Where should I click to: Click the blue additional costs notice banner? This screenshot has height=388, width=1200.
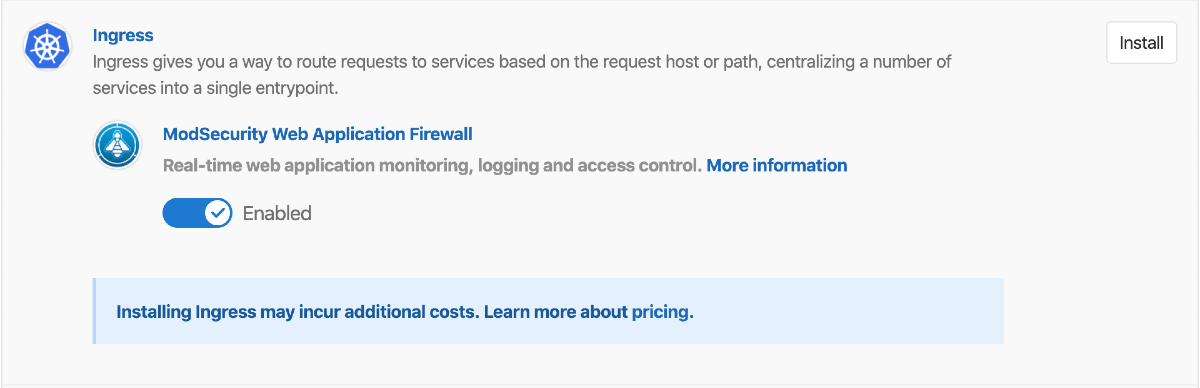548,311
